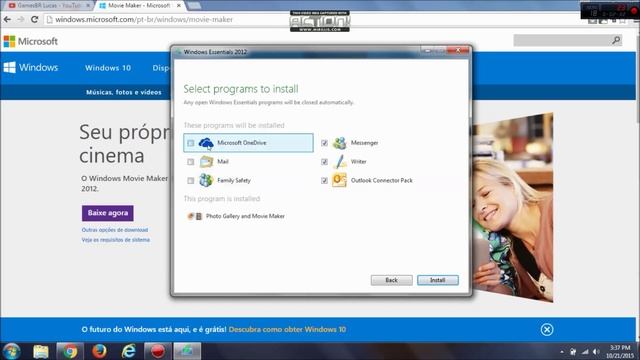Viewport: 640px width, 360px height.
Task: Switch to the GamesBR Lucas YouTube tab
Action: (48, 6)
